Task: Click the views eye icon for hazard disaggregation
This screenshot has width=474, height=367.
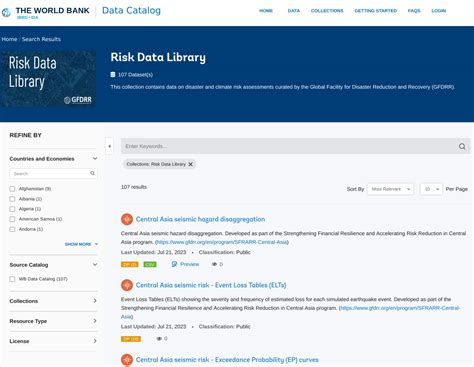Action: coord(214,264)
